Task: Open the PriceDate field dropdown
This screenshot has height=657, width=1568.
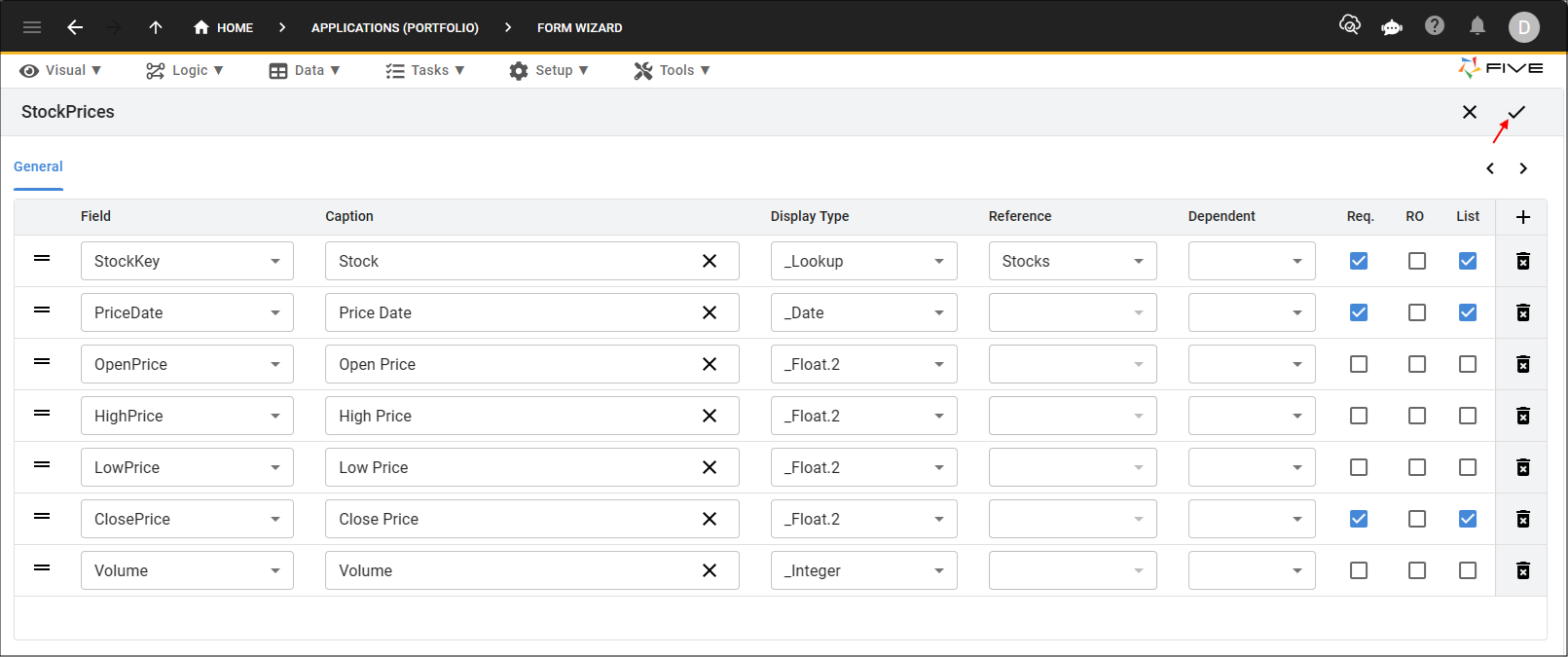Action: tap(187, 312)
